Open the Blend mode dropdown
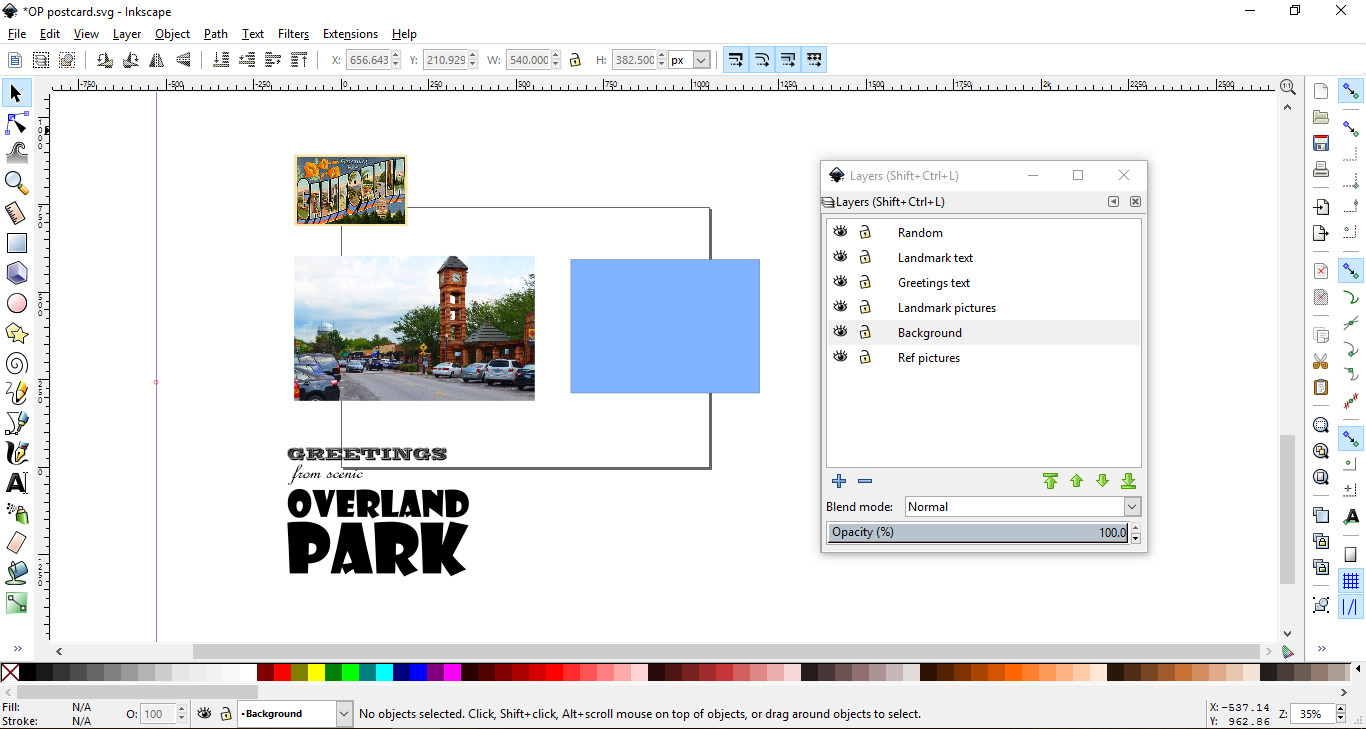1366x729 pixels. [x=1131, y=506]
